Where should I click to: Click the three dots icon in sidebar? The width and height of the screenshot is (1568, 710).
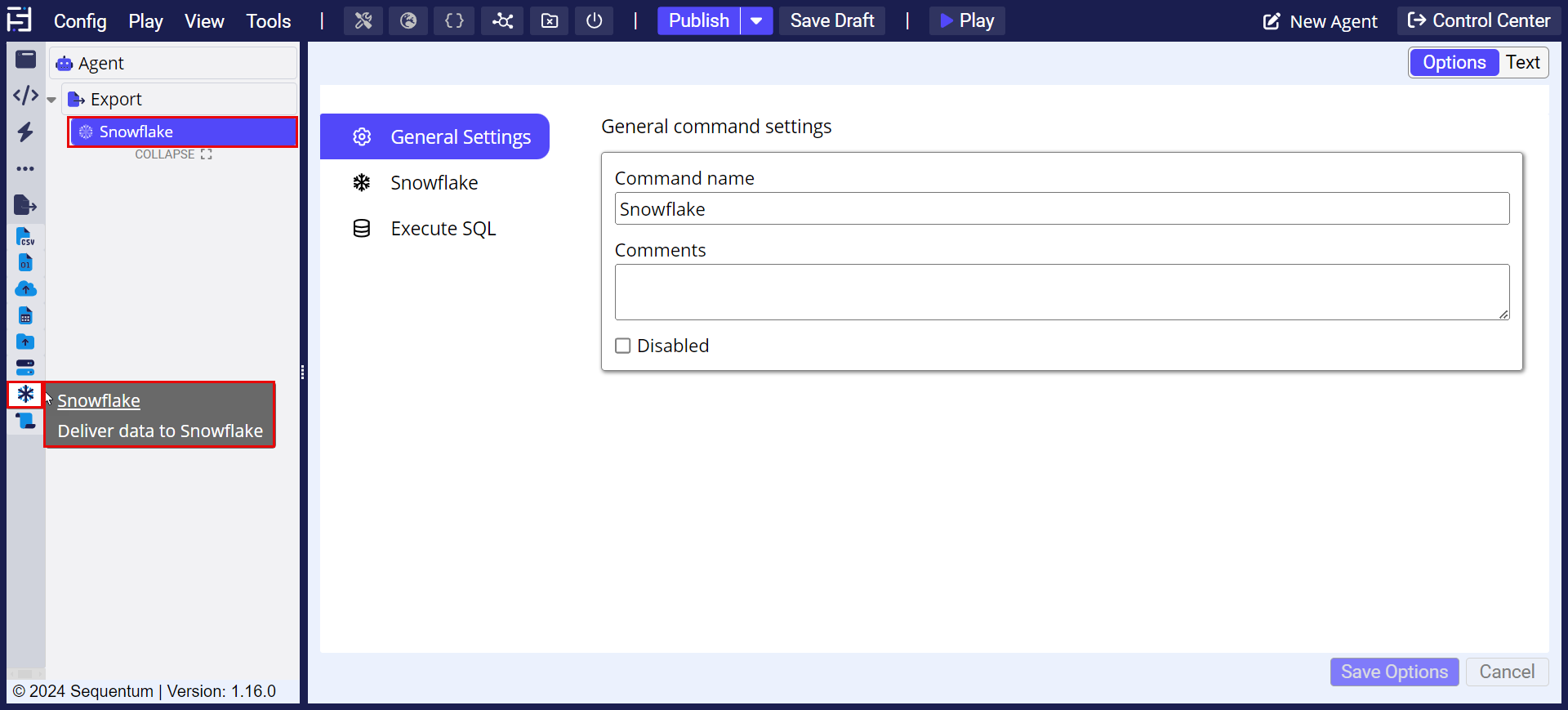point(26,169)
